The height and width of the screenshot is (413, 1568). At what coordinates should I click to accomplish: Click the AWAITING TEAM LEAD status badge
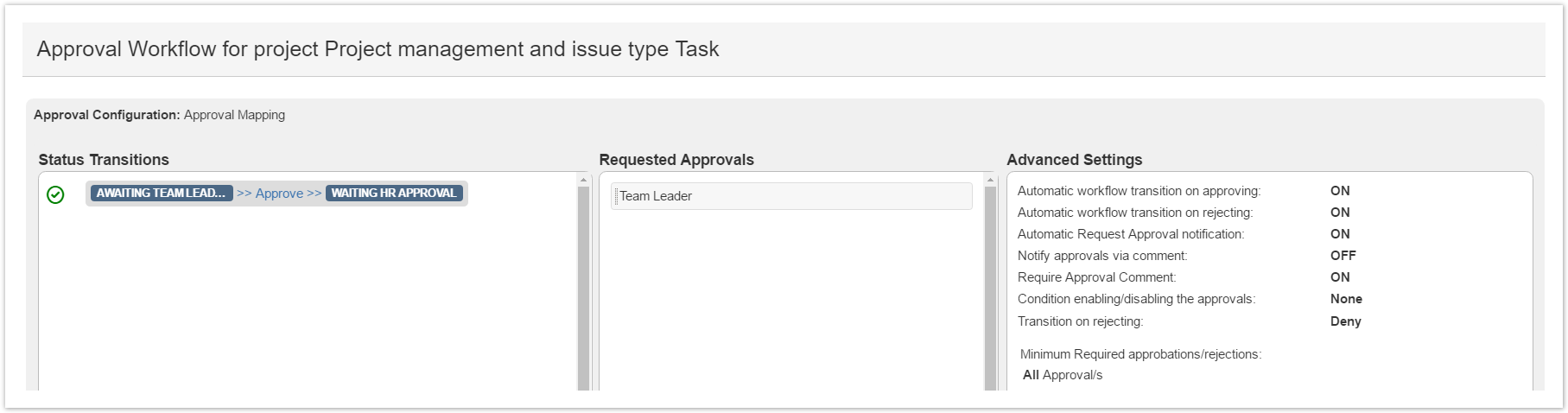click(x=161, y=194)
